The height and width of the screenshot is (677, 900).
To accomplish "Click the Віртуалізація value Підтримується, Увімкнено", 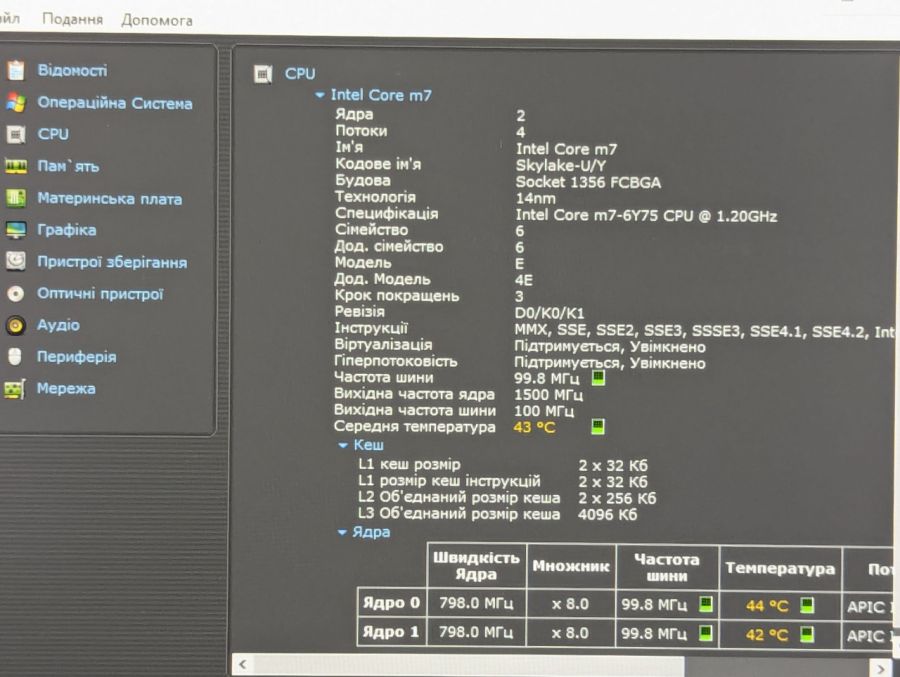I will click(x=610, y=347).
